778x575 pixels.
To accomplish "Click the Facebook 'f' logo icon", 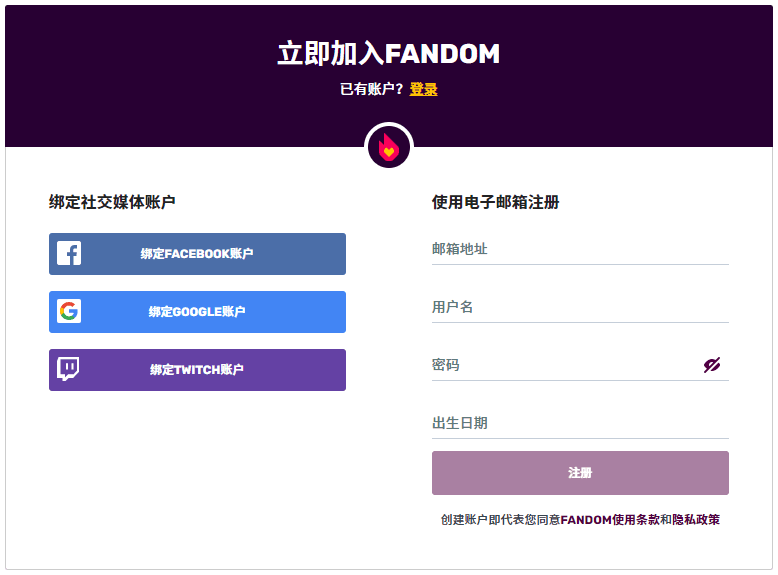I will click(x=69, y=254).
